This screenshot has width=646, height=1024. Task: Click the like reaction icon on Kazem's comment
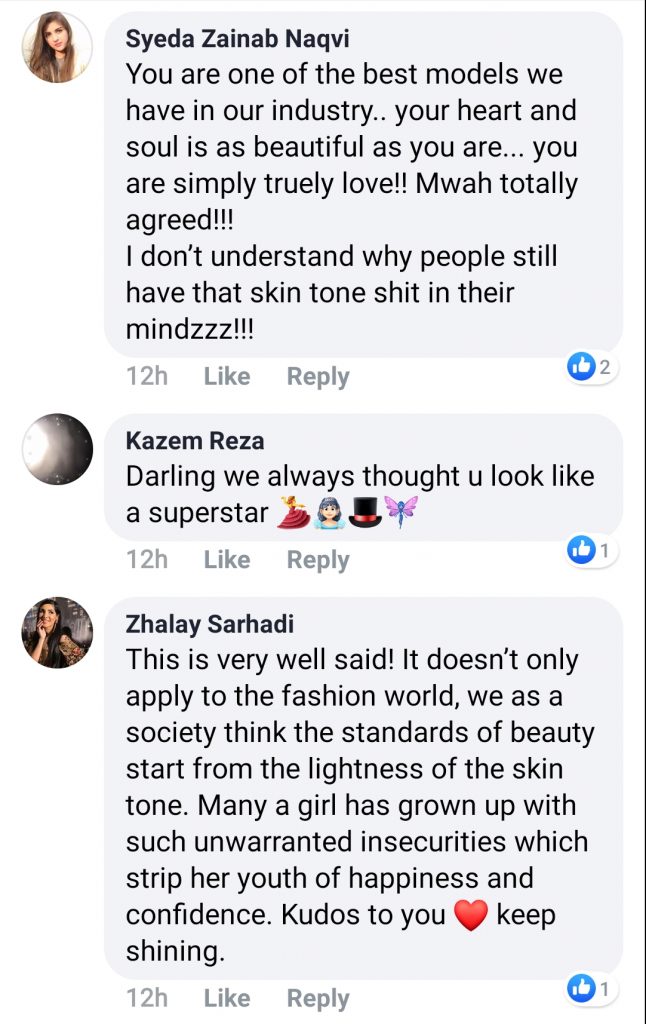tap(581, 549)
